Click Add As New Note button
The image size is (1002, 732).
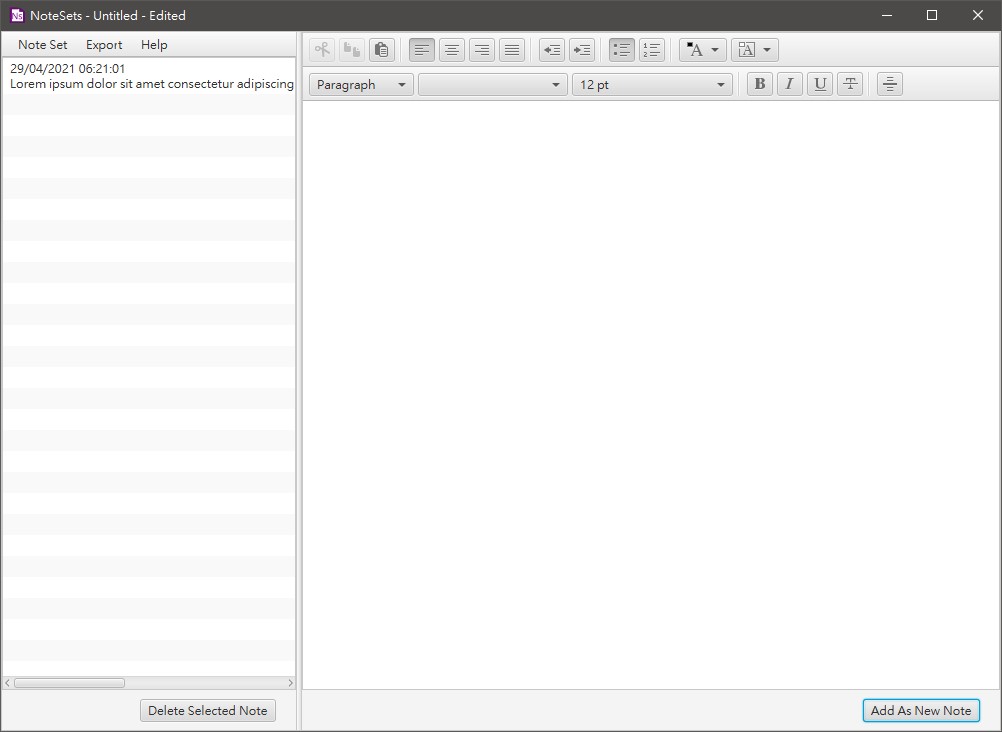point(920,710)
